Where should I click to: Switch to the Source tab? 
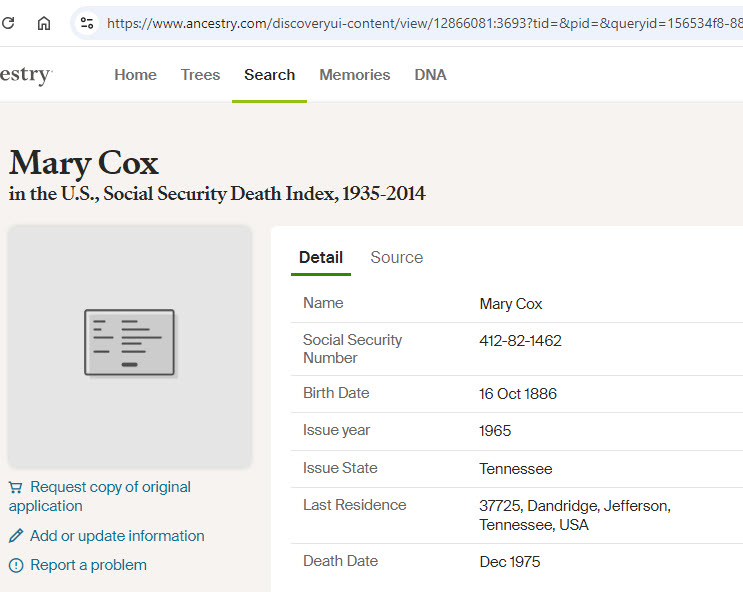tap(397, 257)
